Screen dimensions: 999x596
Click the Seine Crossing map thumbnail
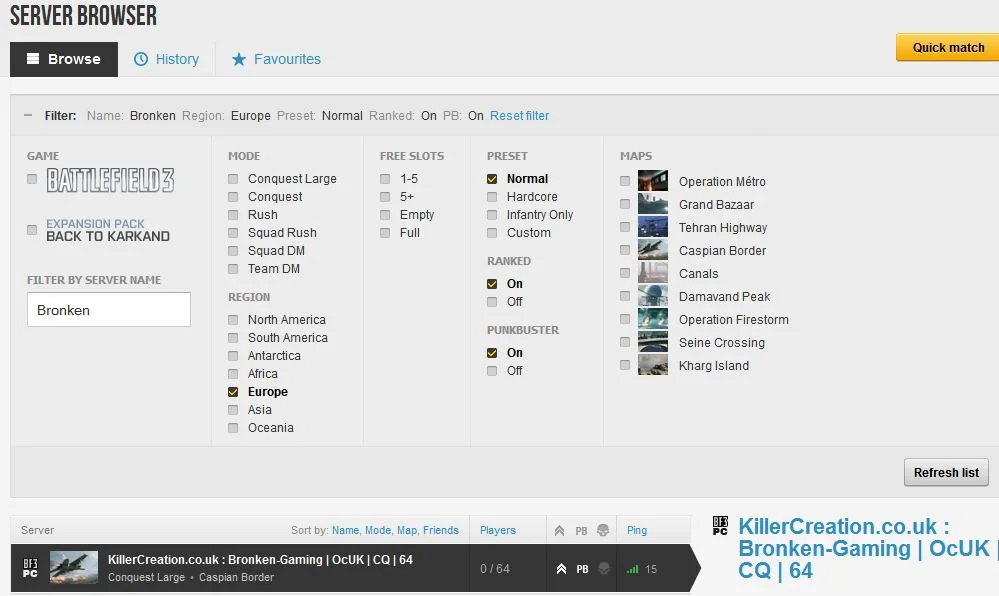click(x=653, y=342)
